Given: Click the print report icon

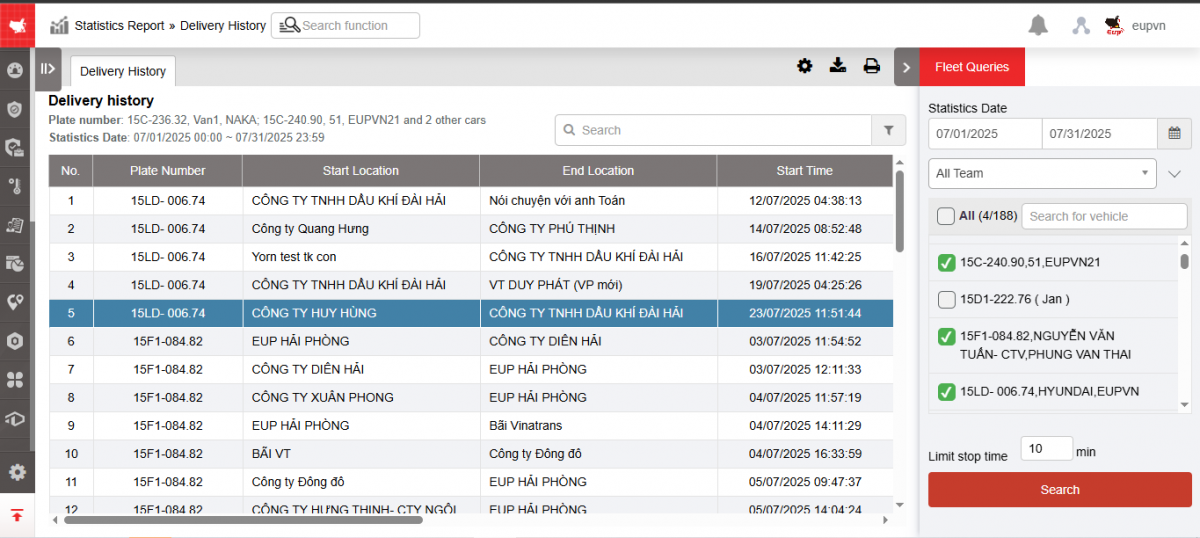Looking at the screenshot, I should 872,66.
